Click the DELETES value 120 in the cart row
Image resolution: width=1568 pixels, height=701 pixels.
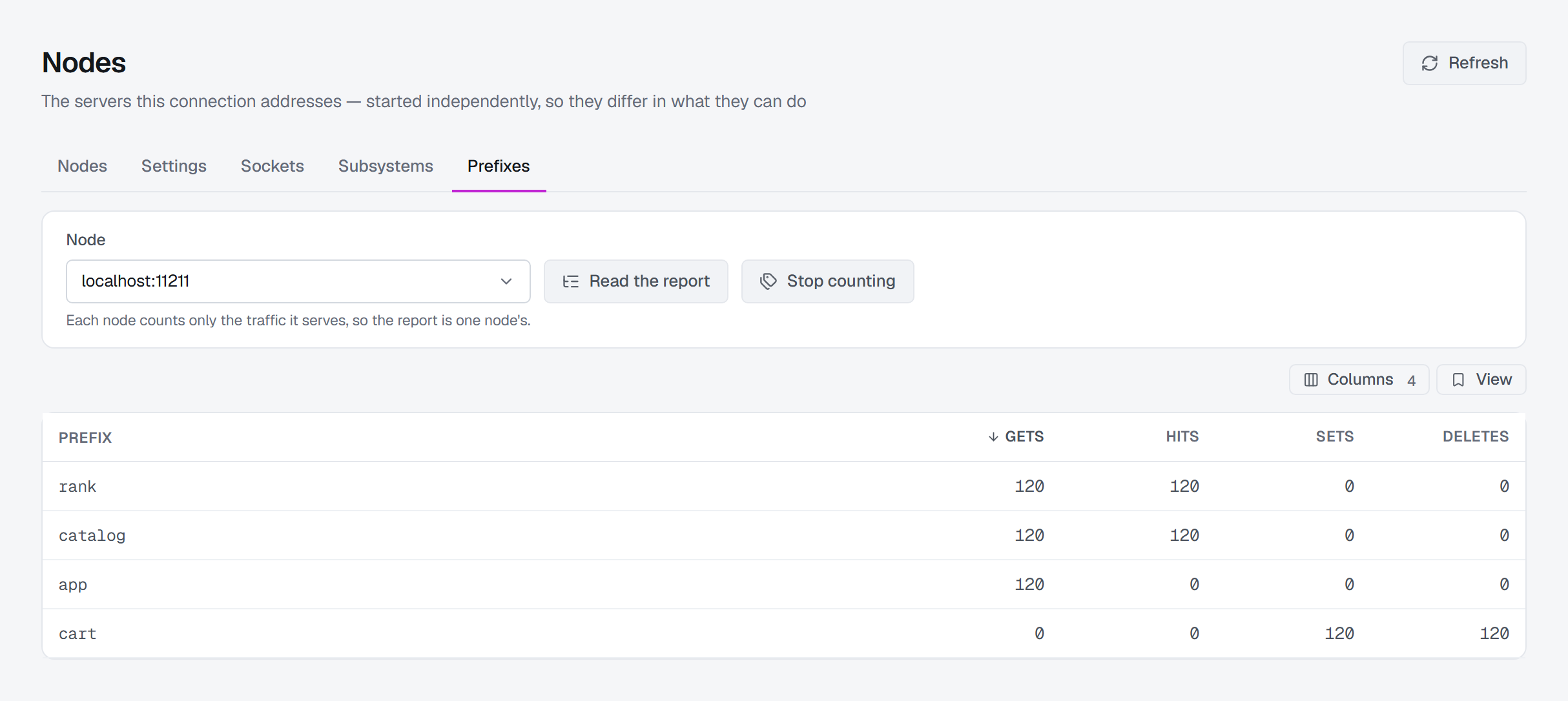click(1494, 633)
